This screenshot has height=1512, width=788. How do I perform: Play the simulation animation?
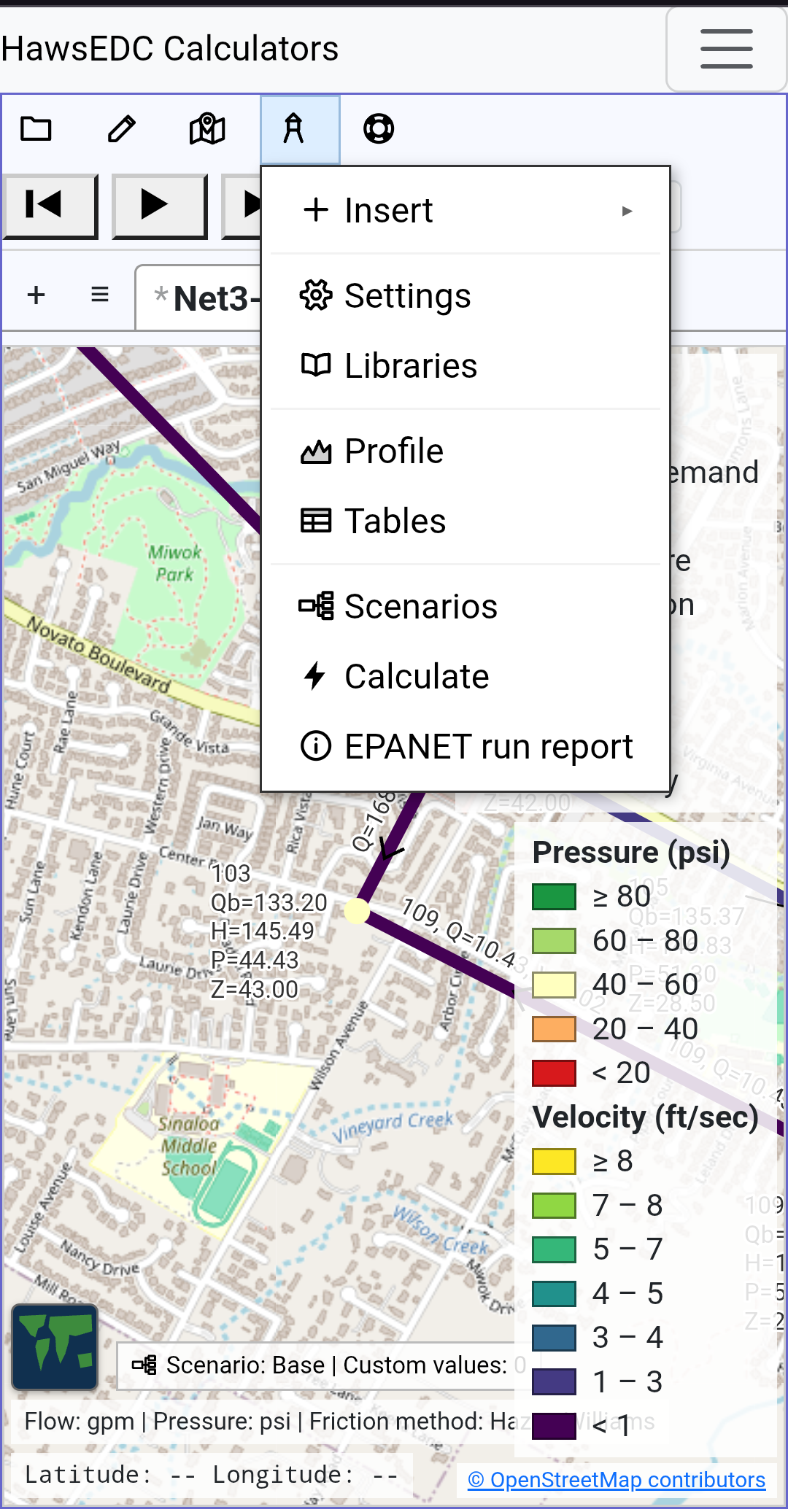159,205
